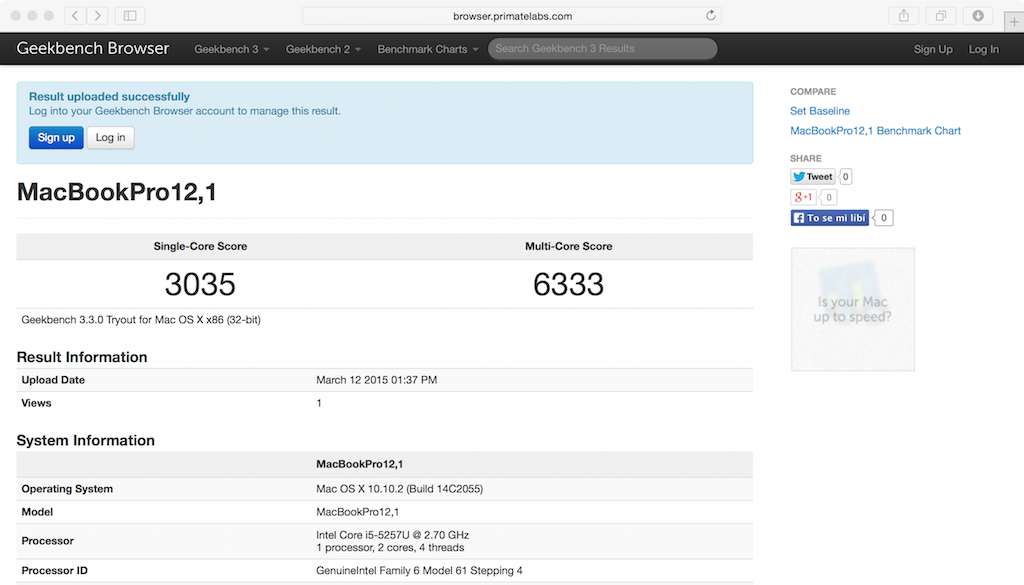1024x585 pixels.
Task: Click the Facebook like count bubble
Action: (x=884, y=218)
